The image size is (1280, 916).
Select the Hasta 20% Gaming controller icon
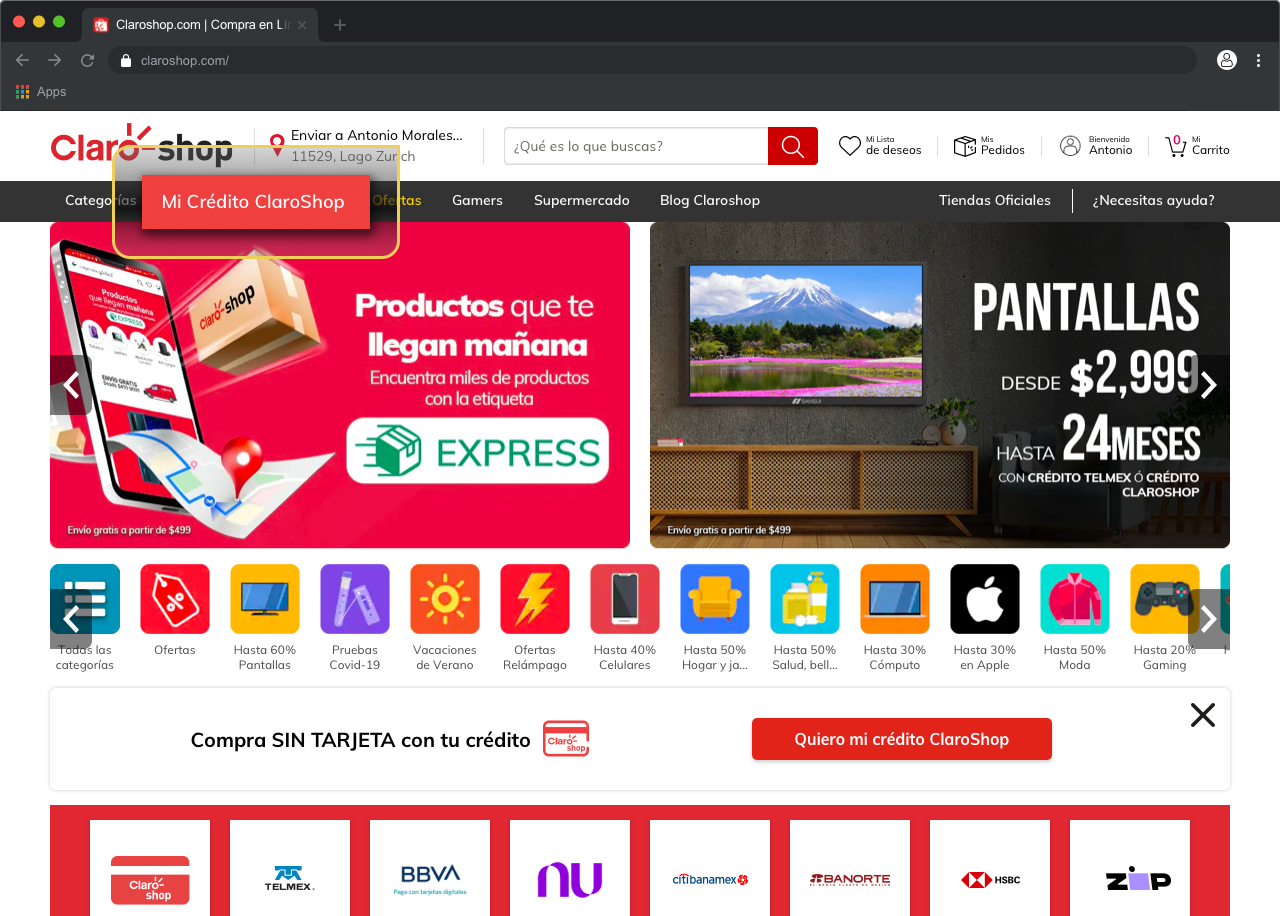tap(1165, 599)
